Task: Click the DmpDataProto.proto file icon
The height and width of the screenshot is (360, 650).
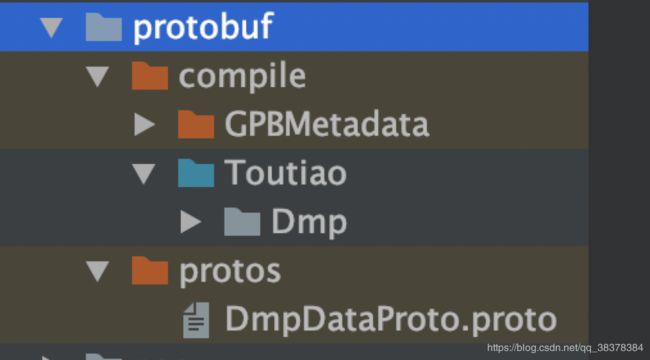Action: [196, 320]
